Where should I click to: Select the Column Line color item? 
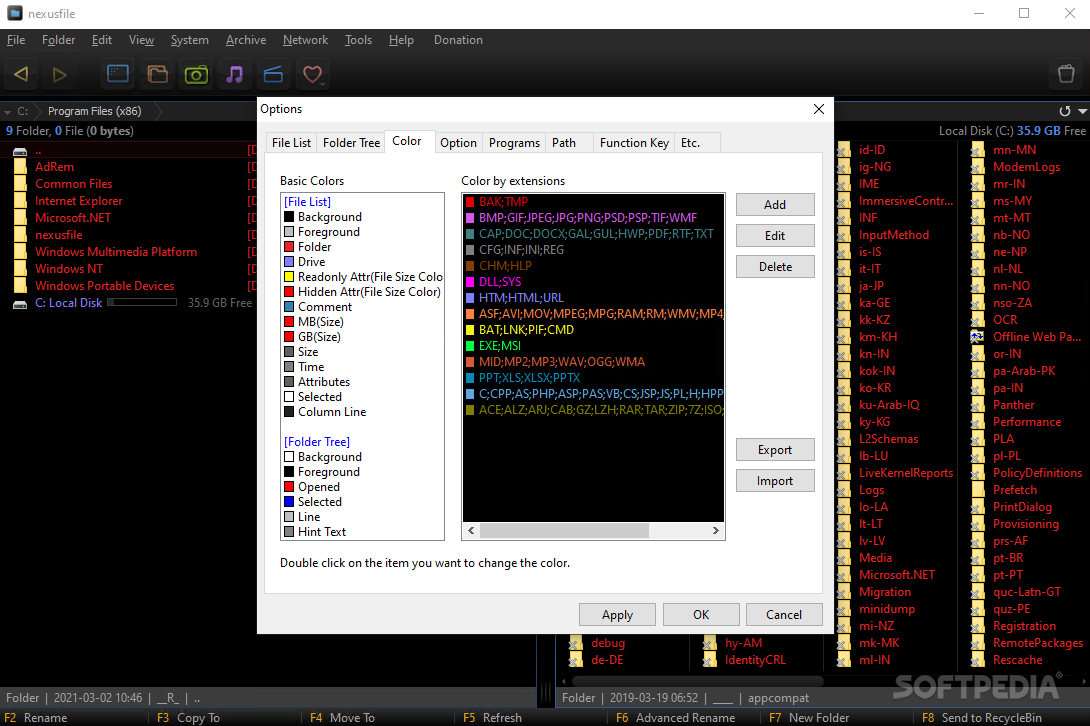[x=332, y=412]
